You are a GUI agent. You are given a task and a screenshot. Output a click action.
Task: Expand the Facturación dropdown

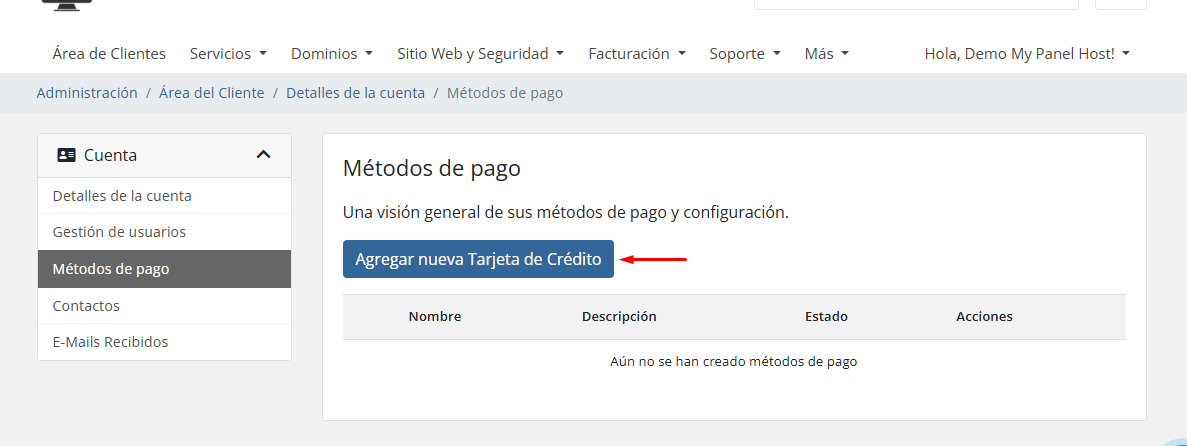coord(636,54)
